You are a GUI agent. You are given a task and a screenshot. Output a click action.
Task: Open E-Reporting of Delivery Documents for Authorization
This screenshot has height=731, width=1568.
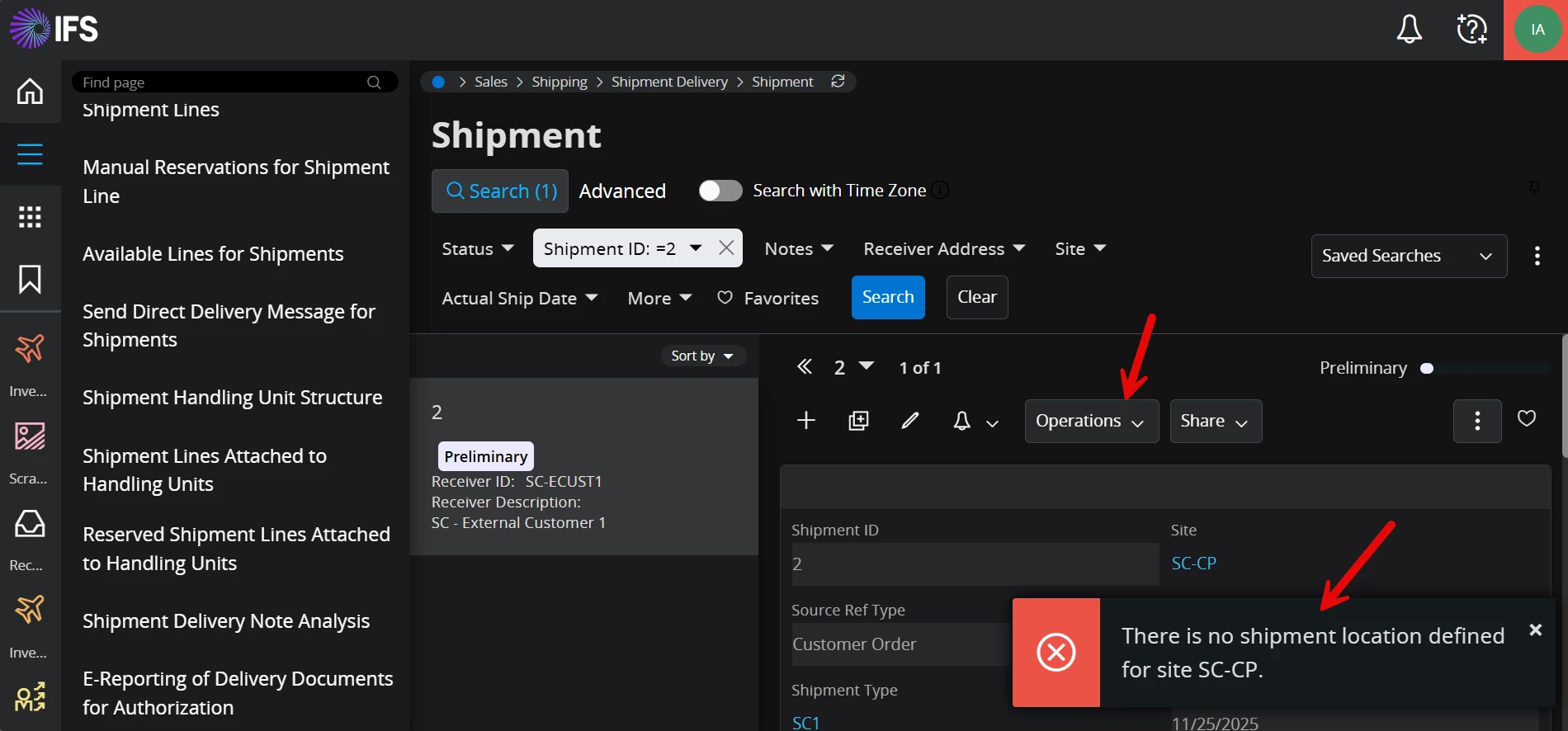tap(238, 693)
